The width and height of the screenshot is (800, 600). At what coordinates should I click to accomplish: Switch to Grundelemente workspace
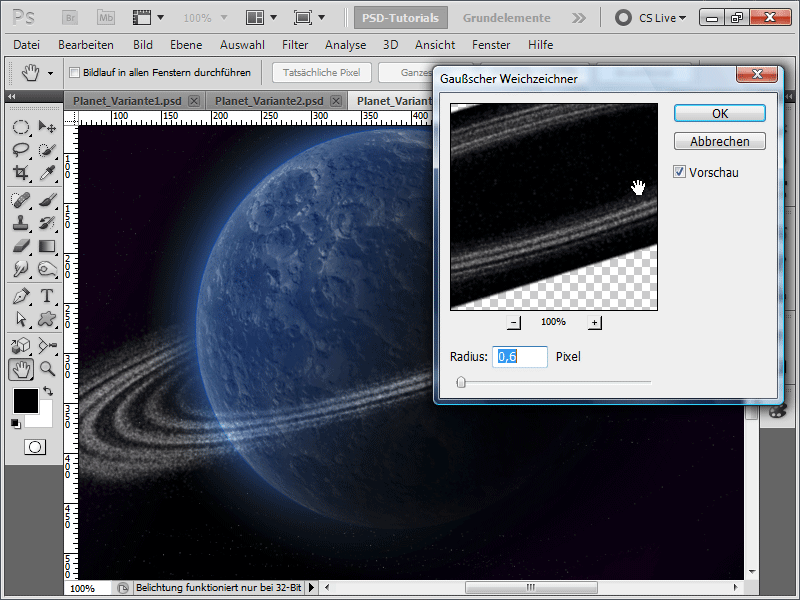pyautogui.click(x=506, y=18)
